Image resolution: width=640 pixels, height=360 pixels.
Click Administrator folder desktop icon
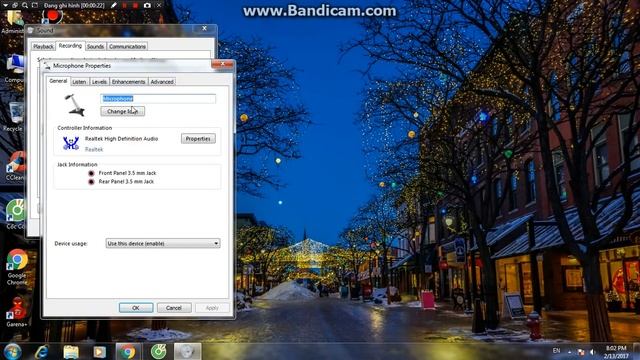click(13, 22)
